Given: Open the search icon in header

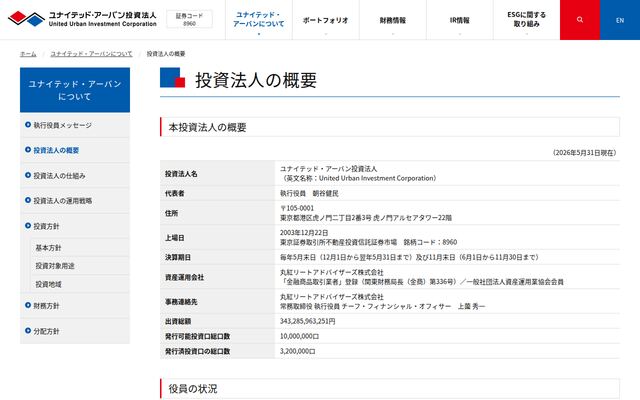Looking at the screenshot, I should point(580,20).
